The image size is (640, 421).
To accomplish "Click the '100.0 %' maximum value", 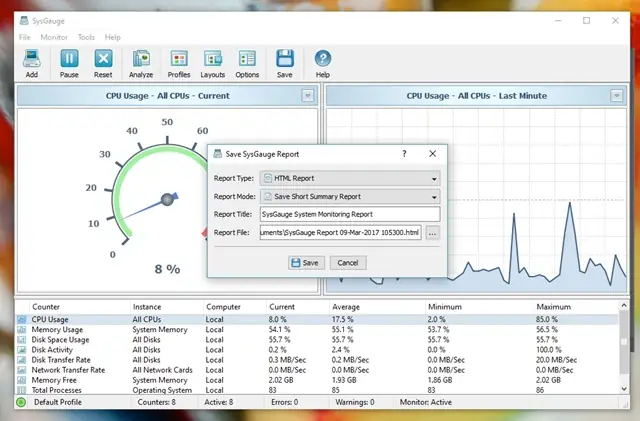I will [x=549, y=350].
